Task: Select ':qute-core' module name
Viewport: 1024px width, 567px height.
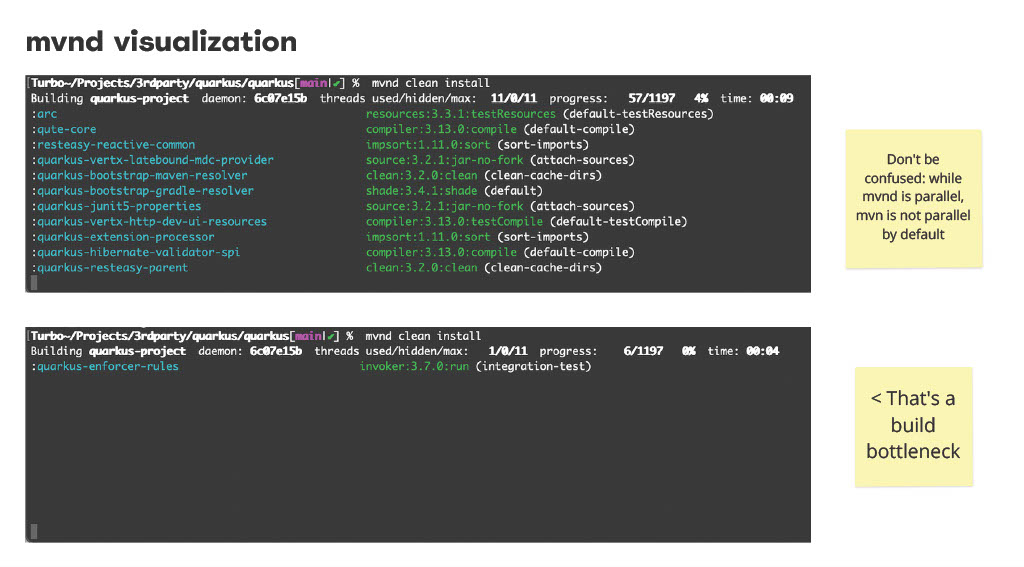Action: pyautogui.click(x=63, y=129)
